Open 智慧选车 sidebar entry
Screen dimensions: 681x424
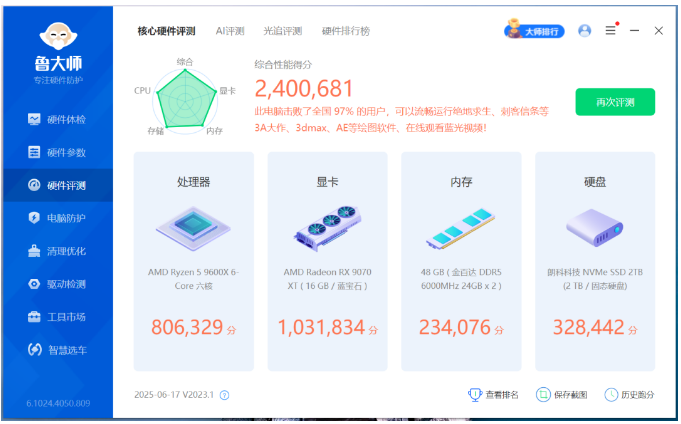57,350
